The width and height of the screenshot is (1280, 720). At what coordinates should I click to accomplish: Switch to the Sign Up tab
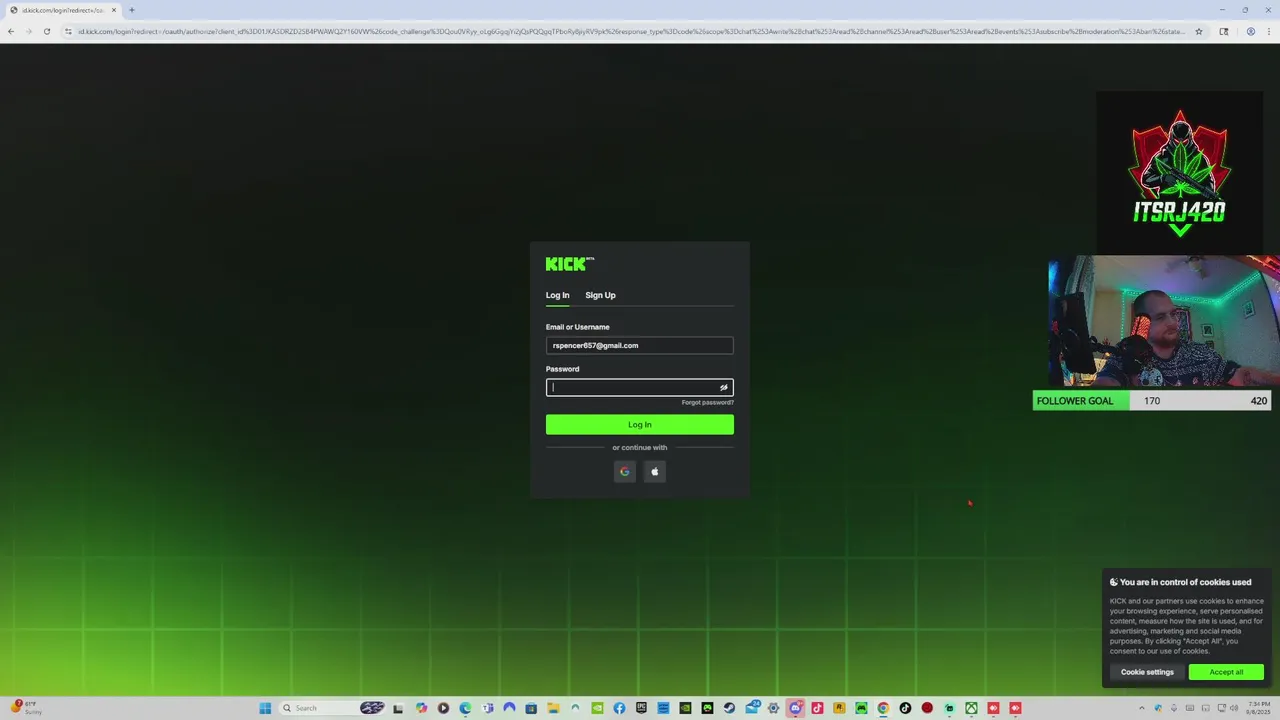(600, 295)
